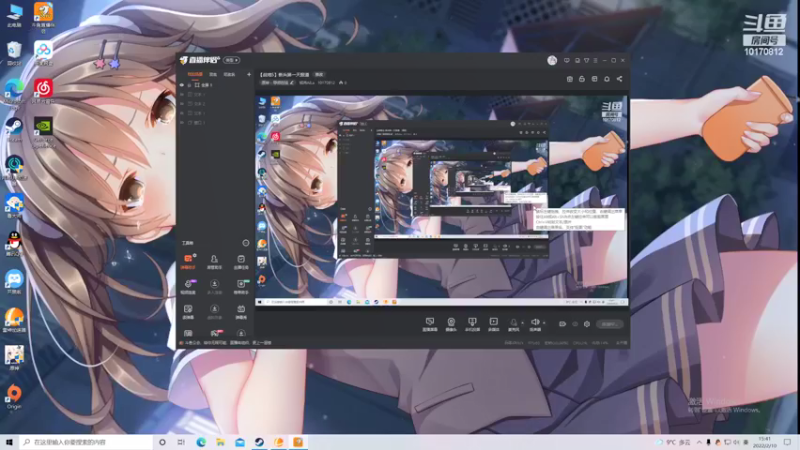Image resolution: width=800 pixels, height=450 pixels.
Task: Click the Windows taskbar search box
Action: click(x=87, y=442)
